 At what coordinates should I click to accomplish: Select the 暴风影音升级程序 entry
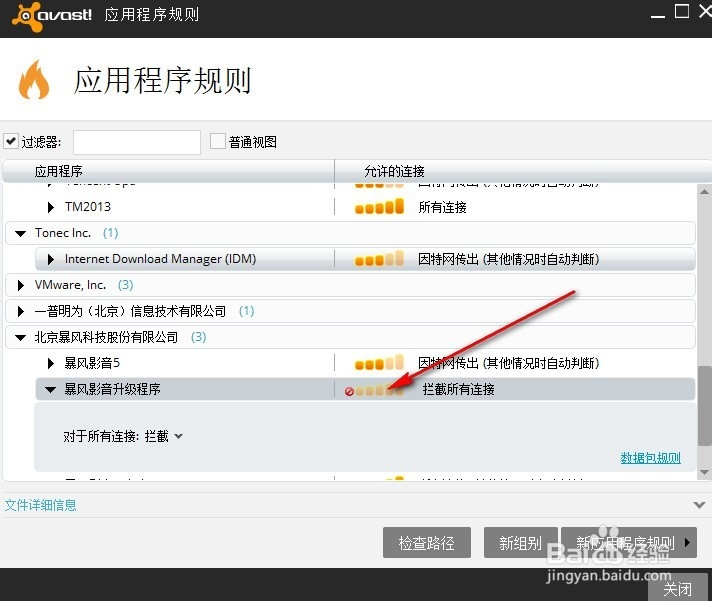pyautogui.click(x=112, y=389)
